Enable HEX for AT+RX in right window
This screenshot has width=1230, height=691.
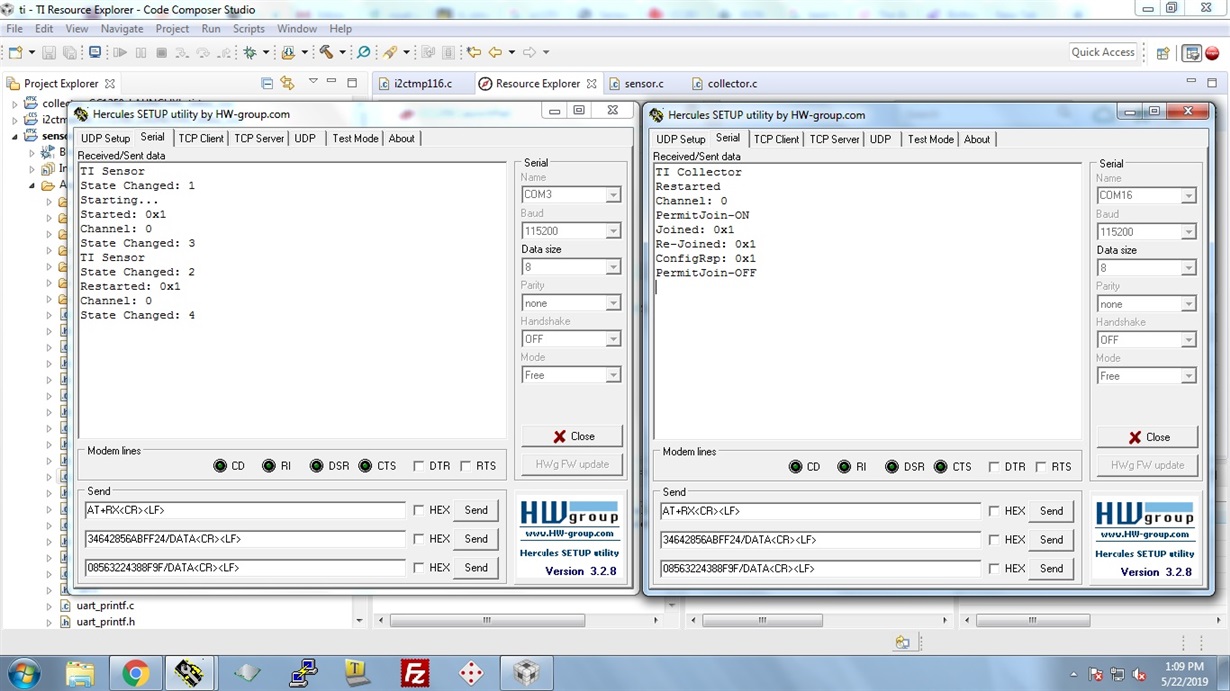(x=994, y=511)
